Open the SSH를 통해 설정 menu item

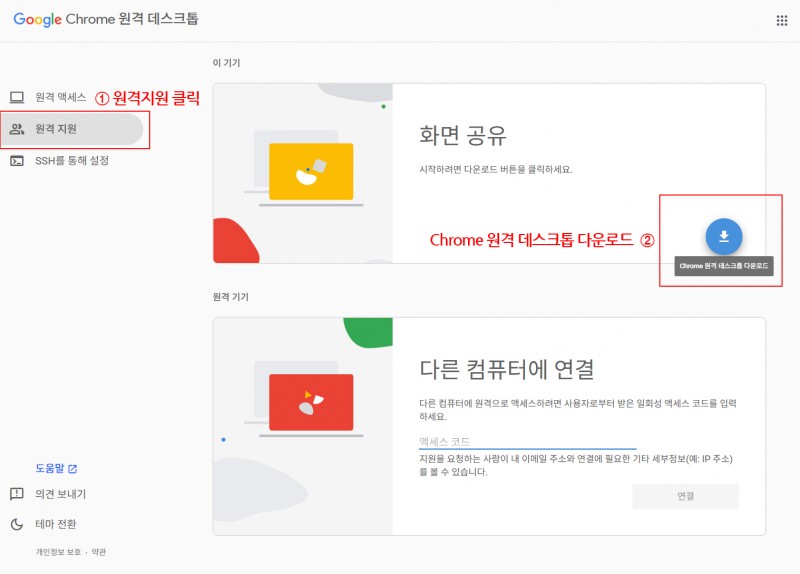pyautogui.click(x=71, y=161)
